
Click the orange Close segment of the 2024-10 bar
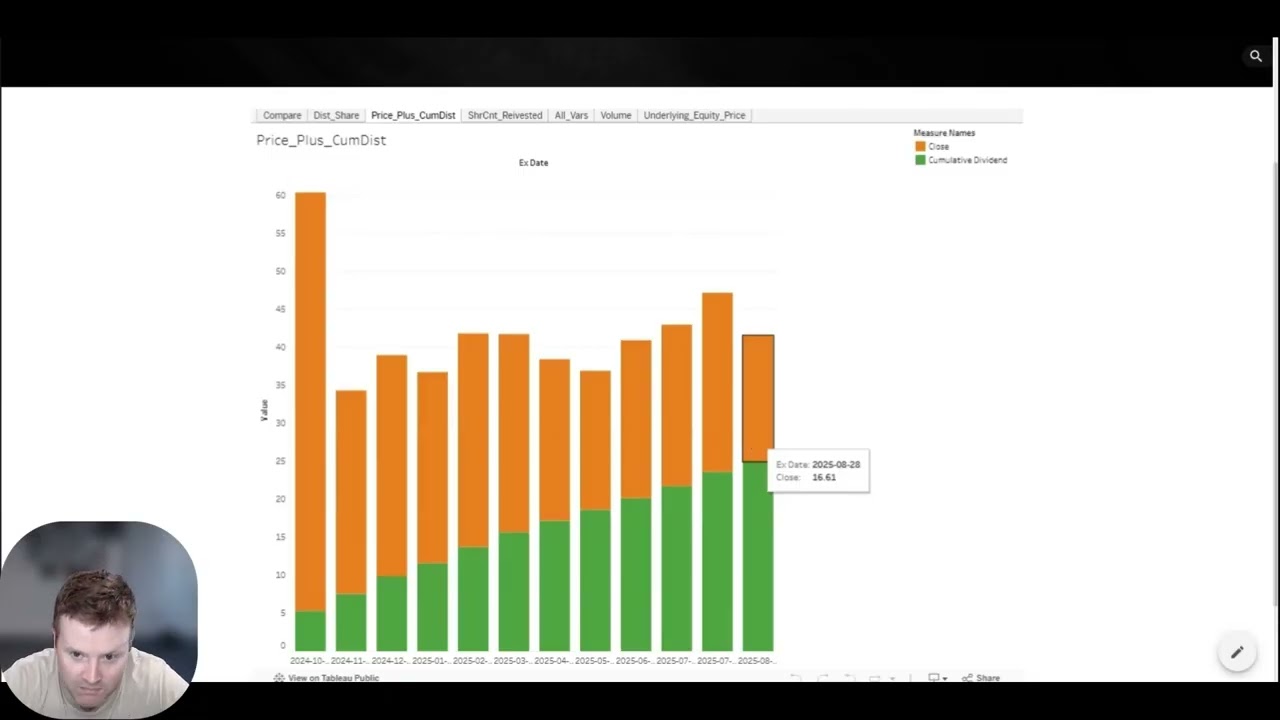(310, 402)
